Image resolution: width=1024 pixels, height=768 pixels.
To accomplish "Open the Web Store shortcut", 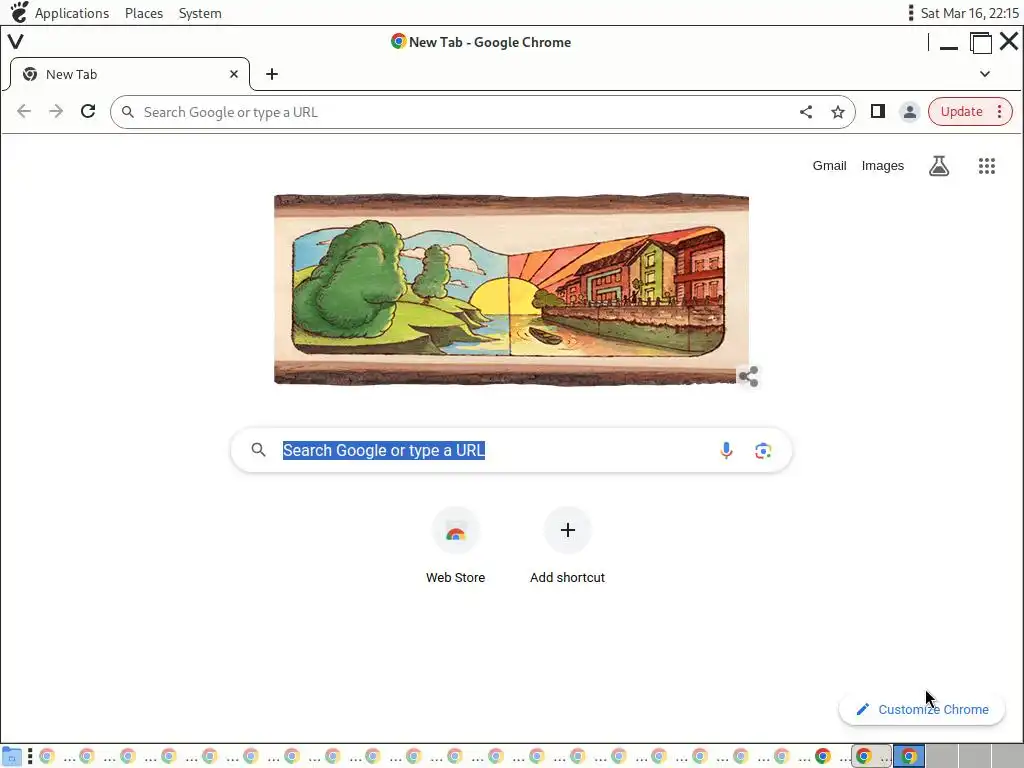I will (455, 545).
